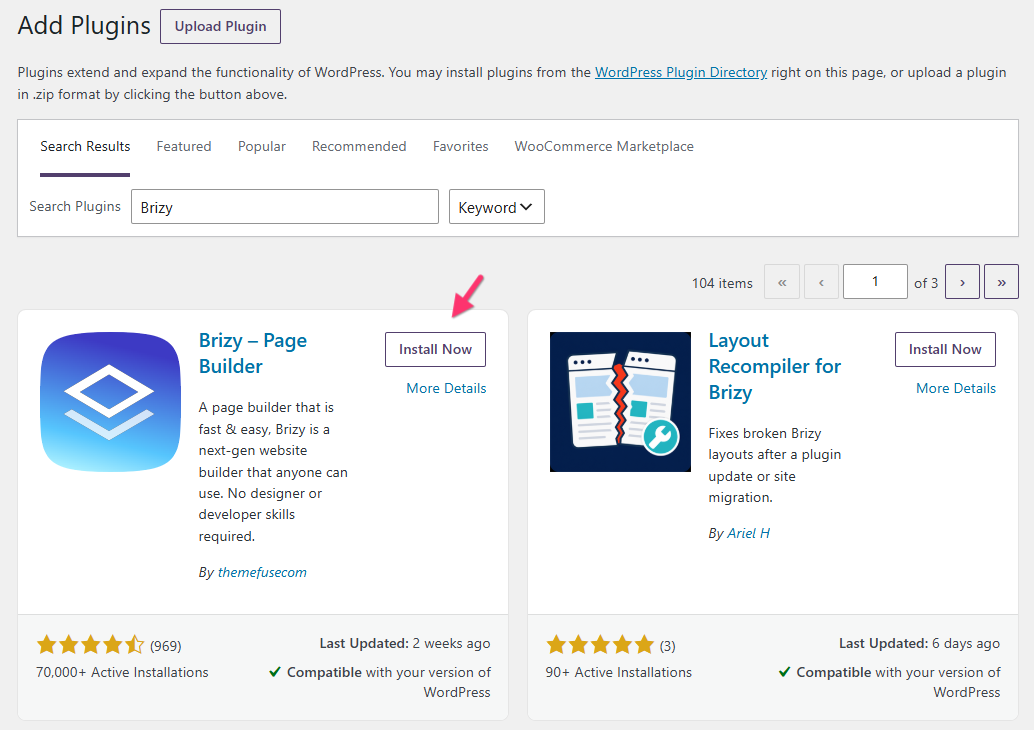Viewport: 1034px width, 730px height.
Task: View More Details for Brizy Page Builder
Action: [446, 388]
